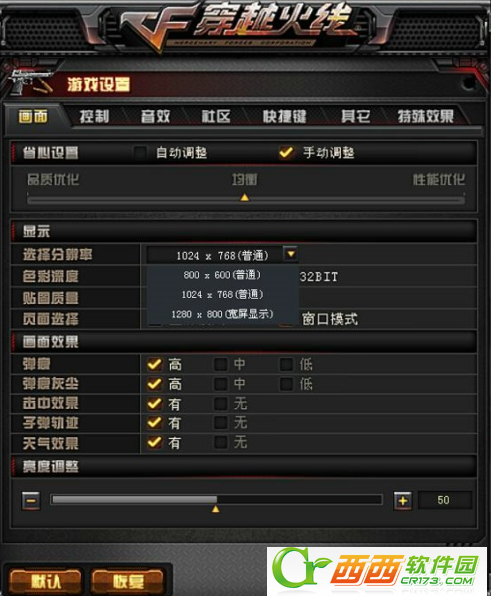
Task: Click the CF 穿越火线 logo
Action: coord(238,27)
